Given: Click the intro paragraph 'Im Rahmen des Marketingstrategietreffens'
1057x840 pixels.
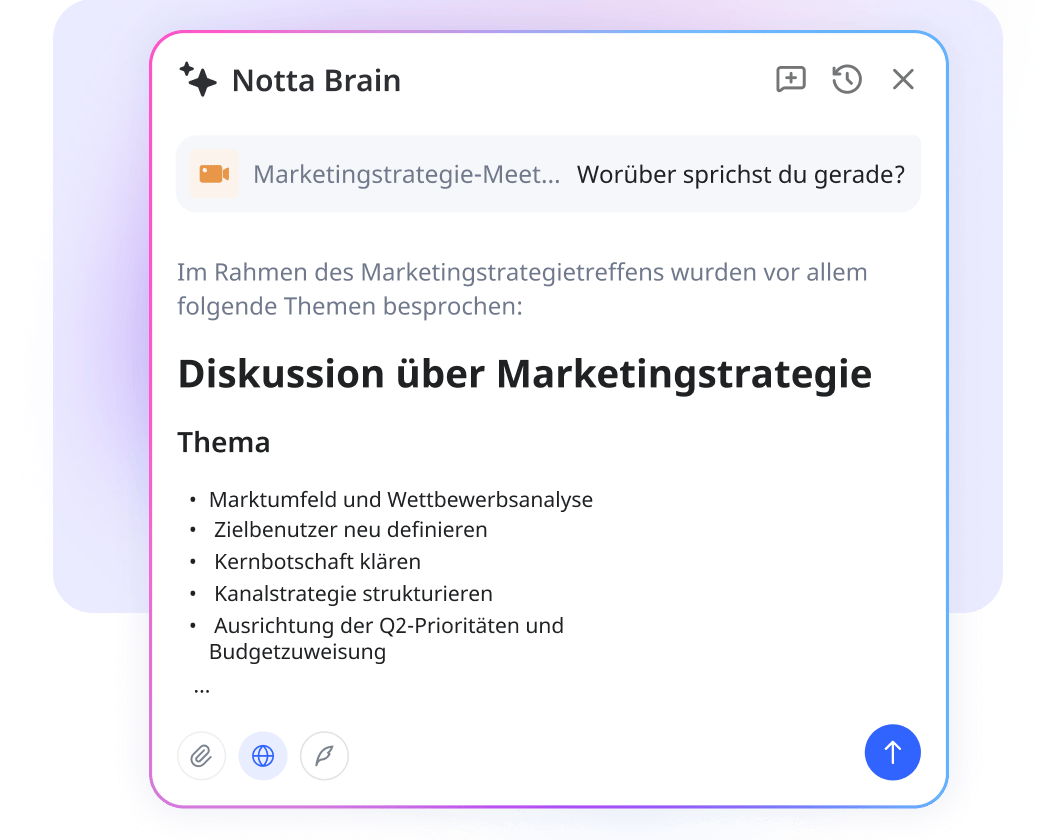Looking at the screenshot, I should (x=522, y=289).
